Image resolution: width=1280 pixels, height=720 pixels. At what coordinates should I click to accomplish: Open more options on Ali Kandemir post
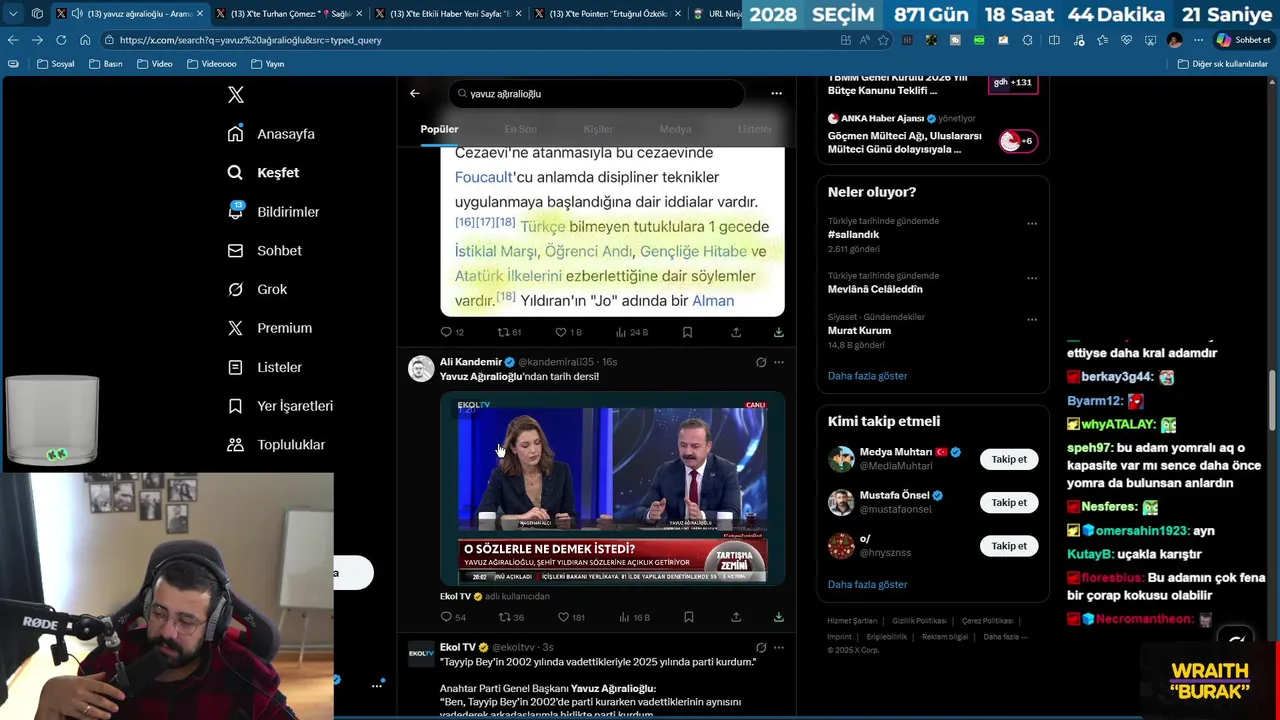click(x=779, y=362)
